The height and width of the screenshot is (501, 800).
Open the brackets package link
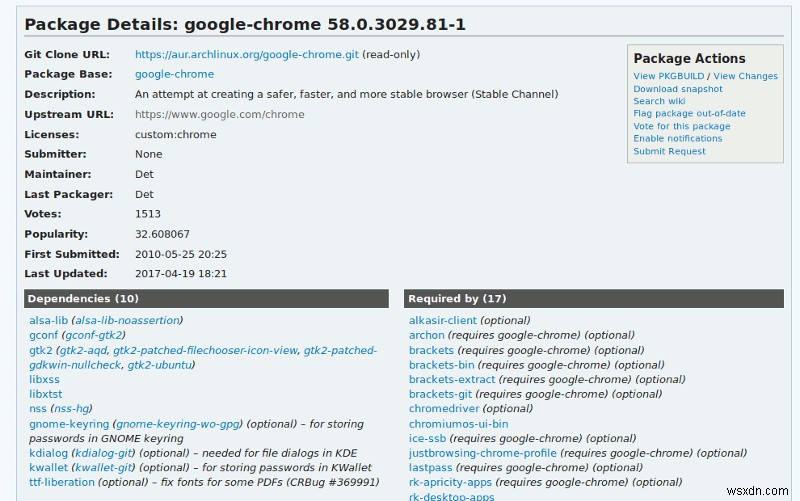(x=431, y=350)
